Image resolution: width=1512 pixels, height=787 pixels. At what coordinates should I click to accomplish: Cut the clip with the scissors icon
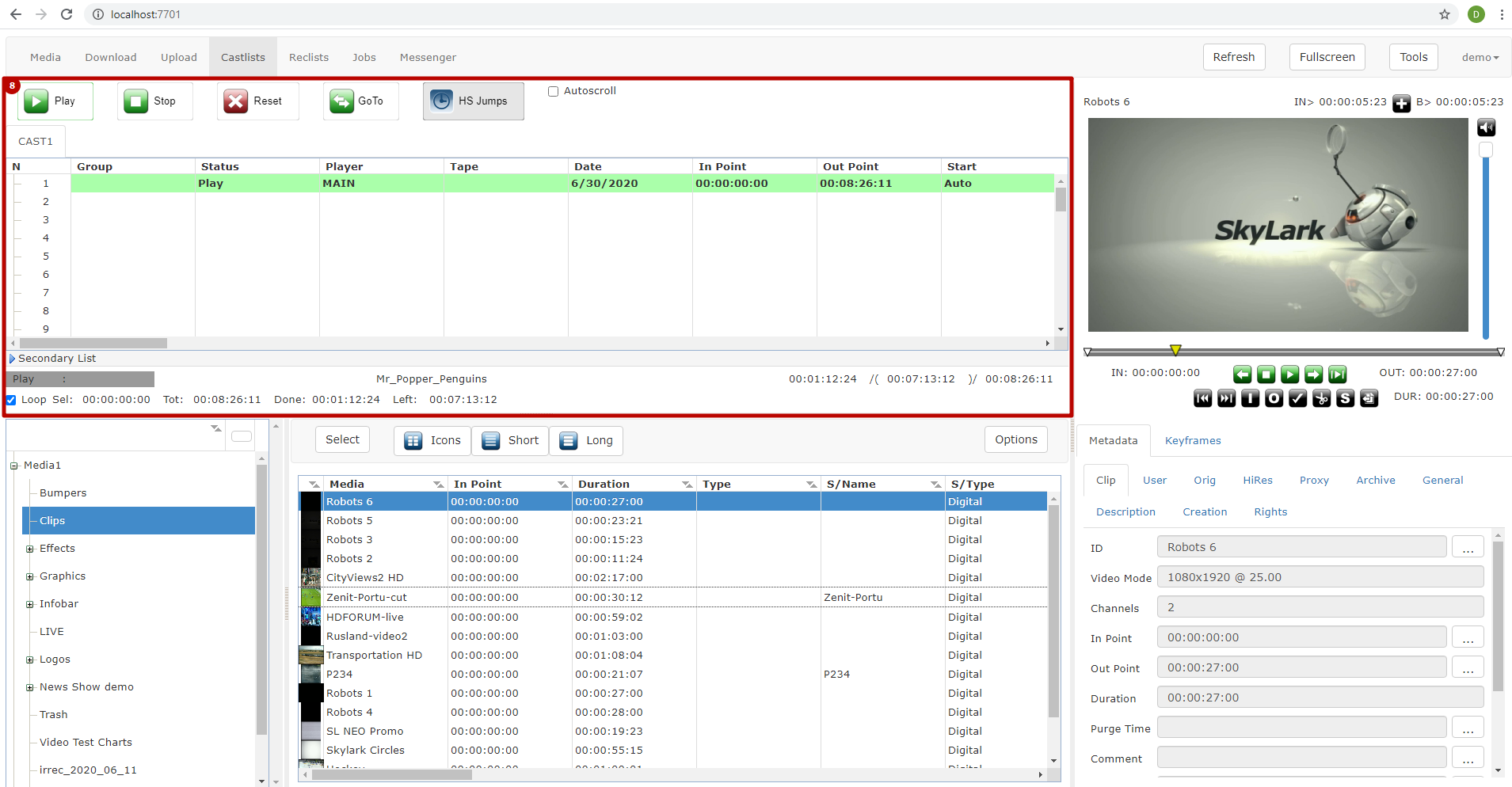pos(1322,398)
